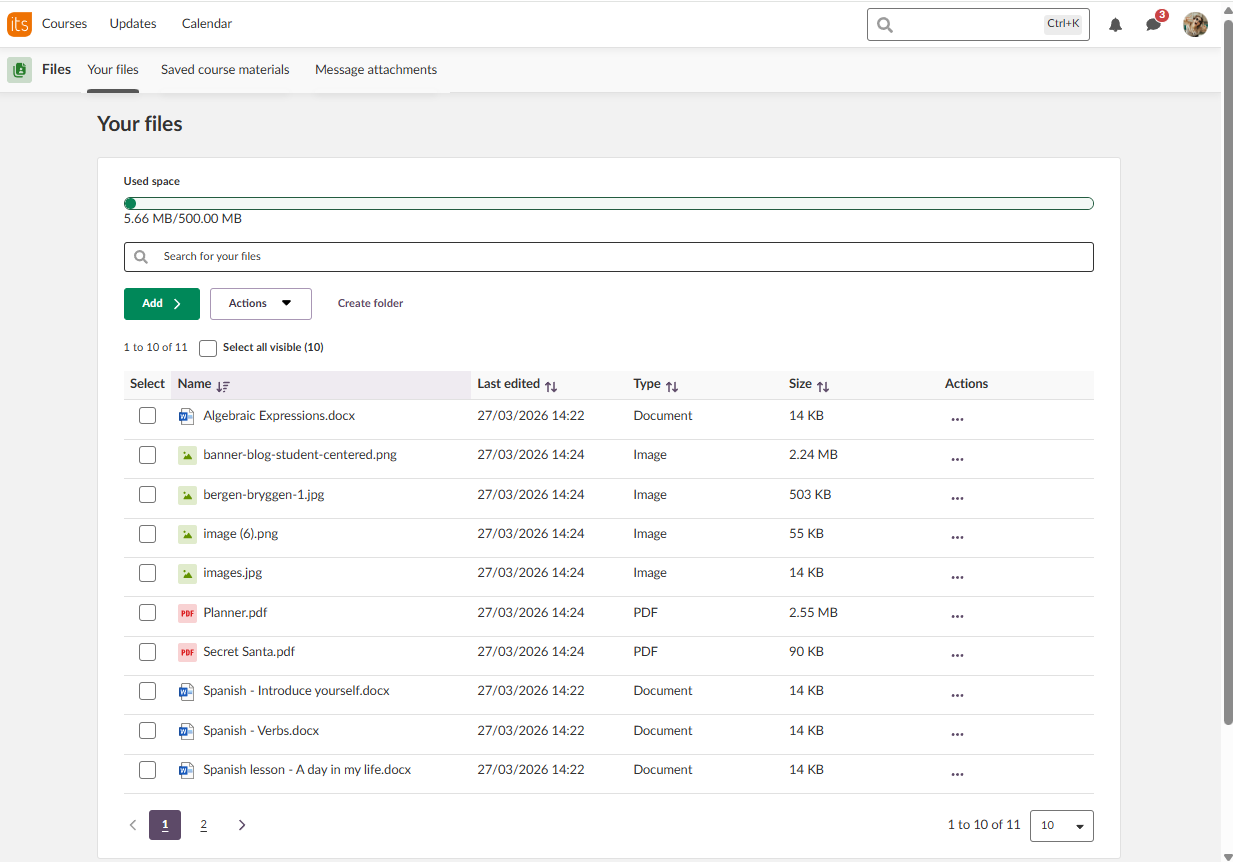The height and width of the screenshot is (862, 1233).
Task: Open the user profile avatar
Action: pyautogui.click(x=1195, y=25)
